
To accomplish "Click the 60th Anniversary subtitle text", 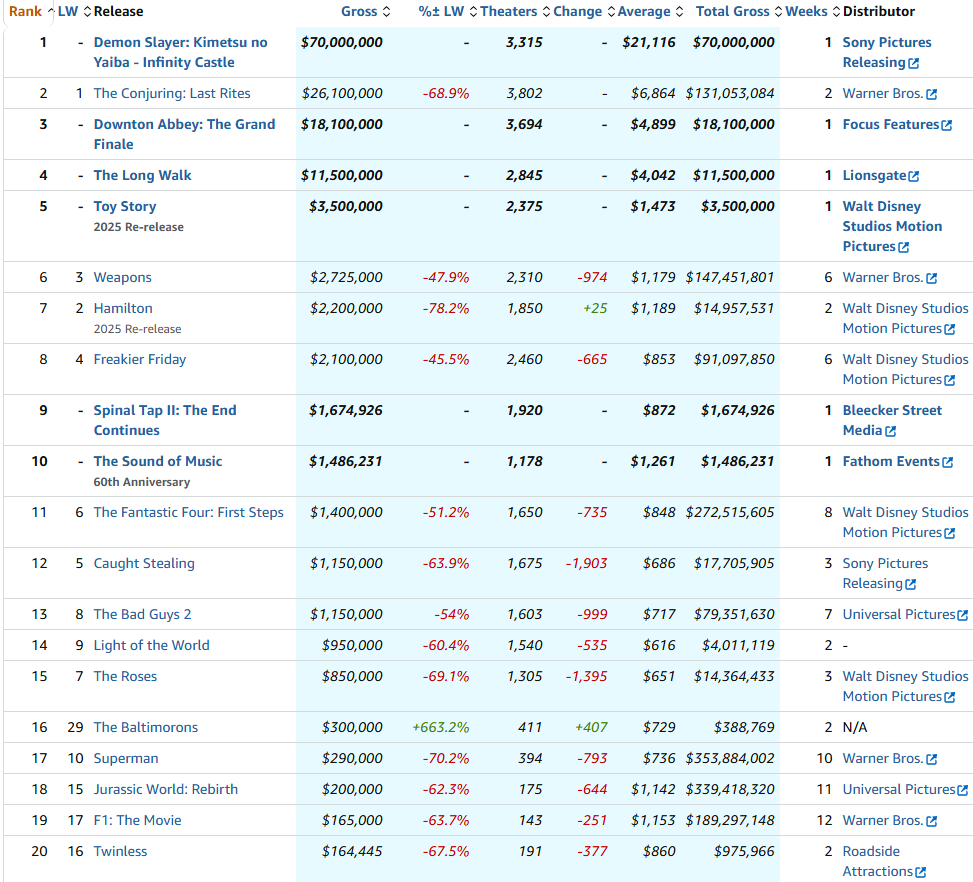I will [141, 482].
